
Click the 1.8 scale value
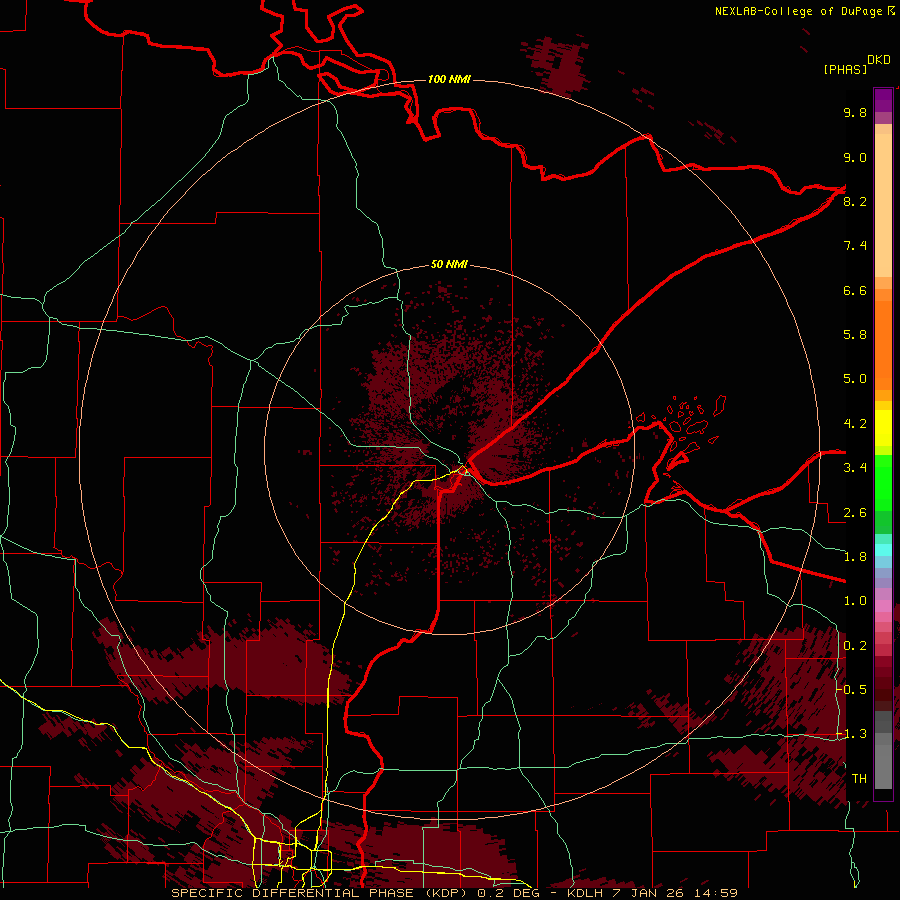coord(855,557)
